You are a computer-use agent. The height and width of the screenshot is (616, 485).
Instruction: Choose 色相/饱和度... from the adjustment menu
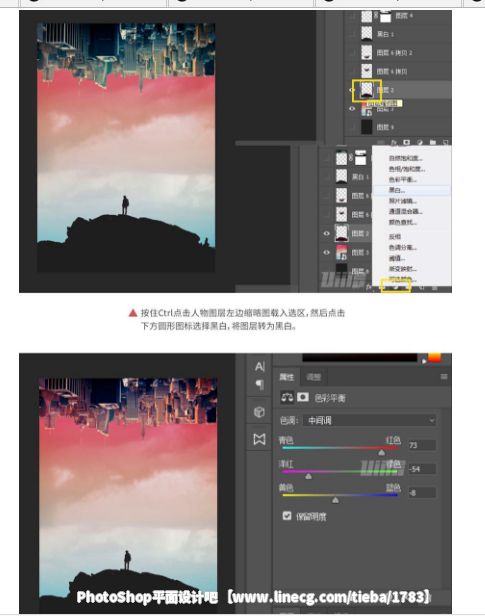coord(411,169)
